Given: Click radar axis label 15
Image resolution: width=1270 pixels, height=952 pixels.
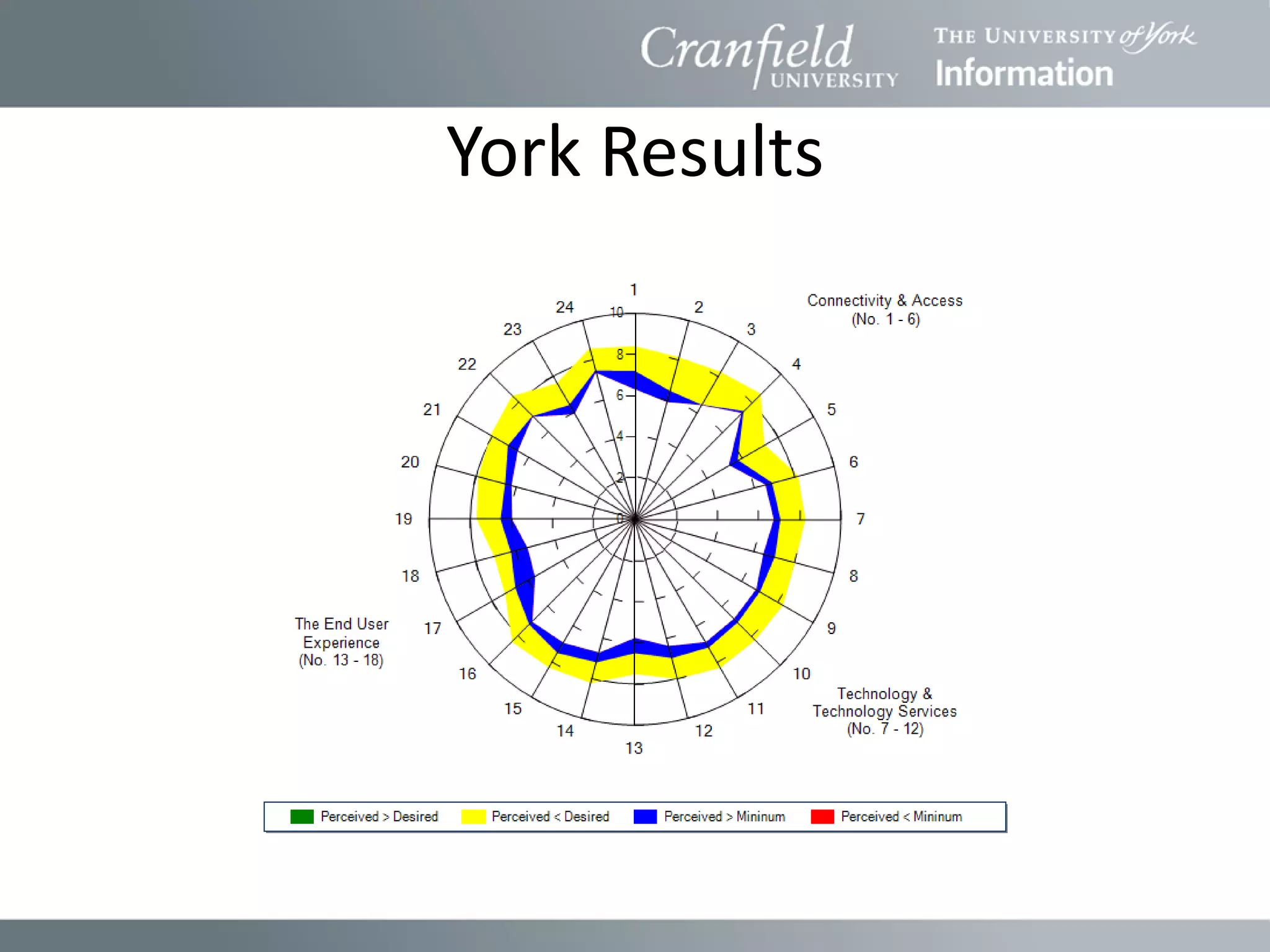Looking at the screenshot, I should point(513,708).
